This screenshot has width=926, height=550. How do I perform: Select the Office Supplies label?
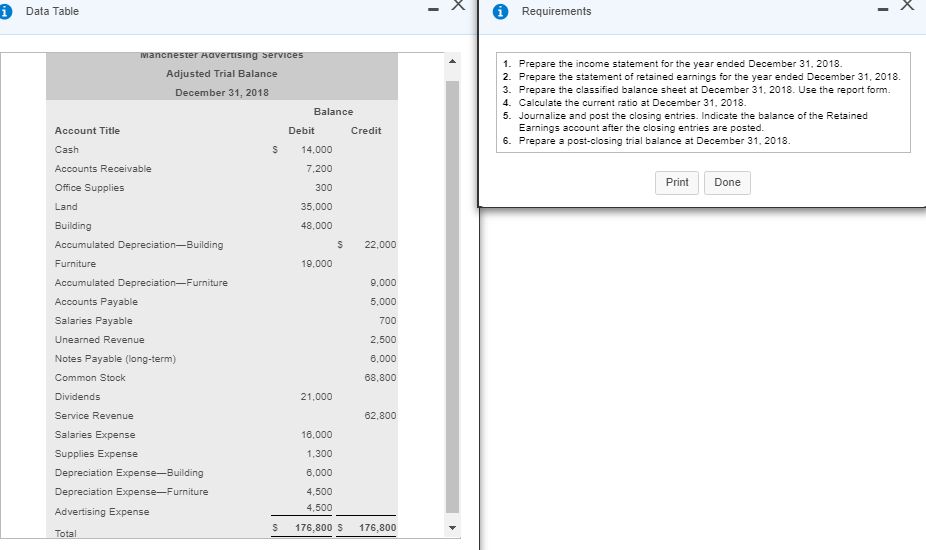(x=89, y=188)
